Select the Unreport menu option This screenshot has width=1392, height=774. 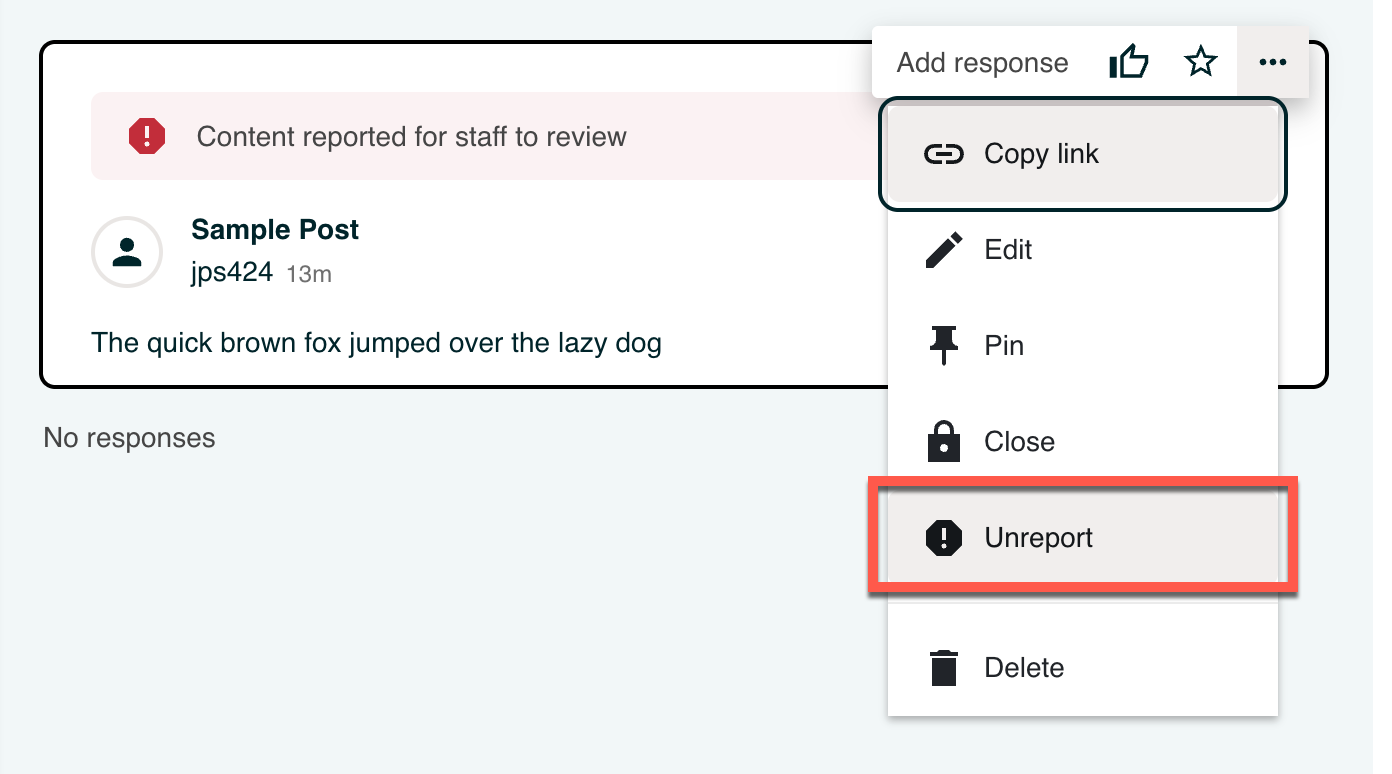(1038, 538)
